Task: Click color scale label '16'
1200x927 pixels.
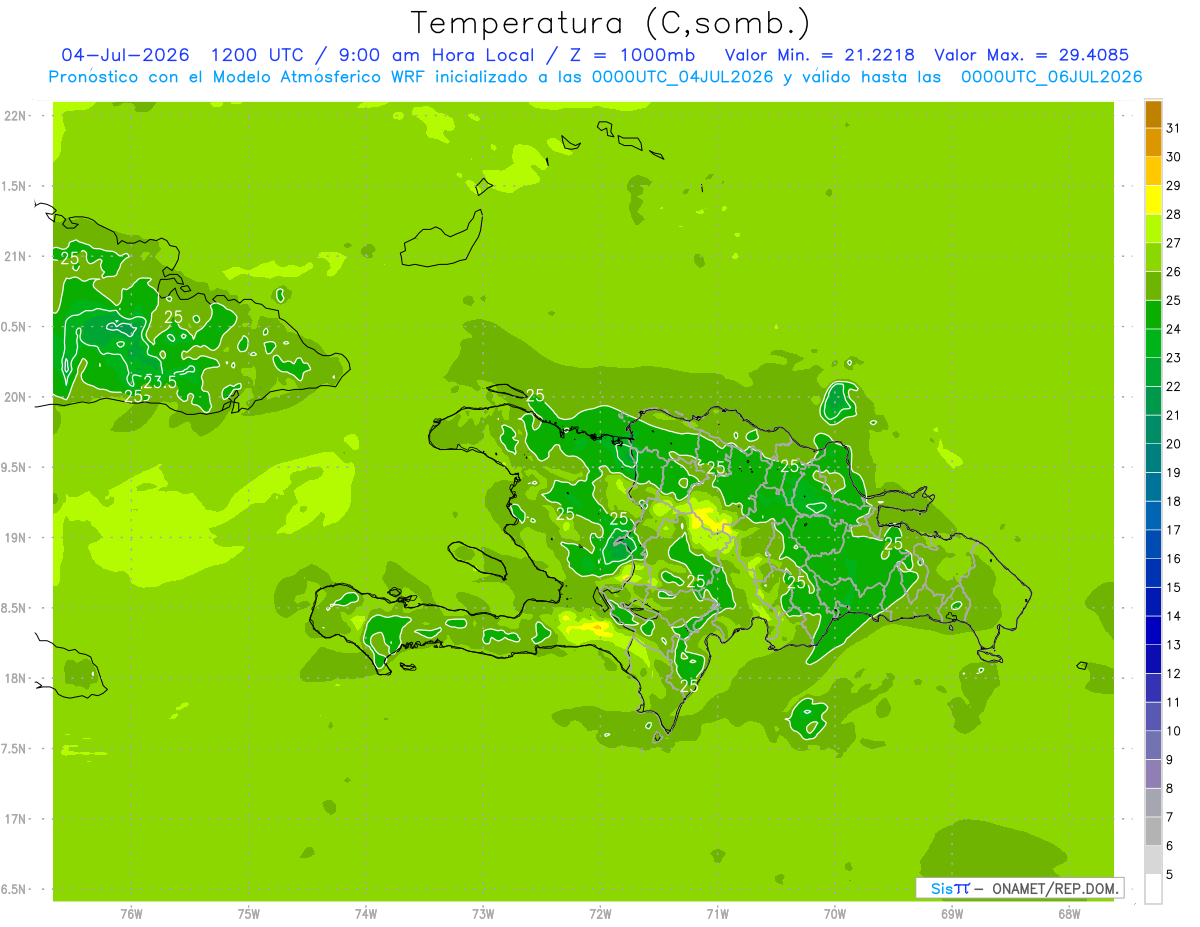Action: (1173, 559)
